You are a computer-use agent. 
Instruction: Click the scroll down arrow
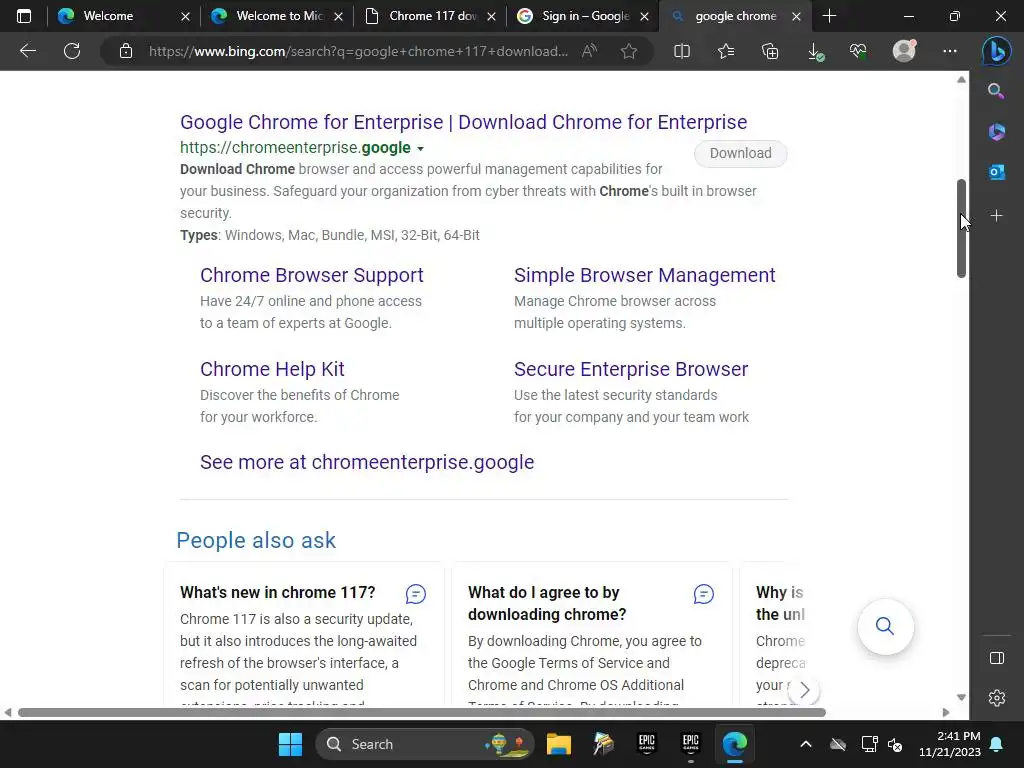[961, 697]
